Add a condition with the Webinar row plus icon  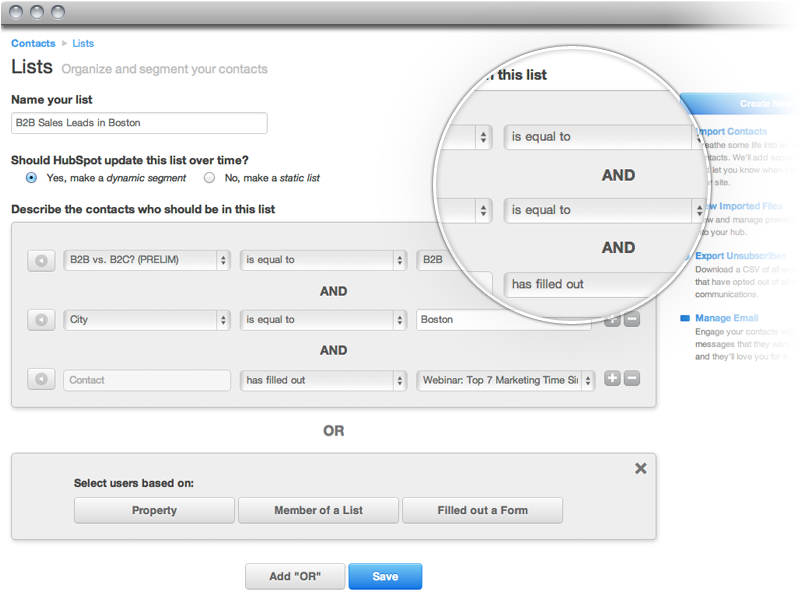(x=613, y=379)
